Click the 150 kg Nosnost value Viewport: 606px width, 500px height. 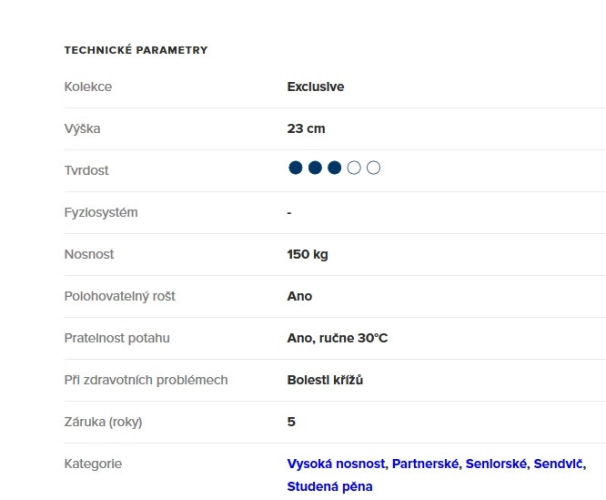coord(308,254)
